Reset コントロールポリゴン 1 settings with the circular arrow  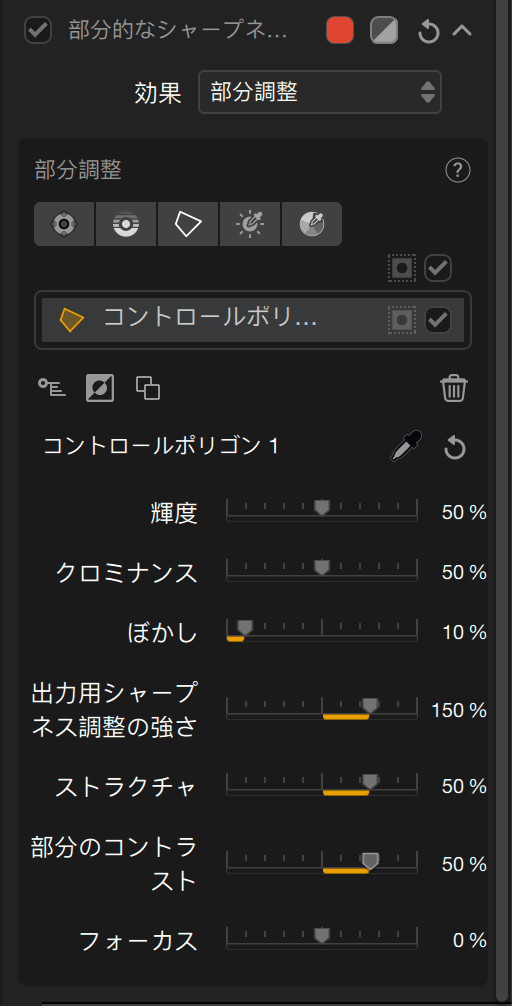[x=455, y=448]
